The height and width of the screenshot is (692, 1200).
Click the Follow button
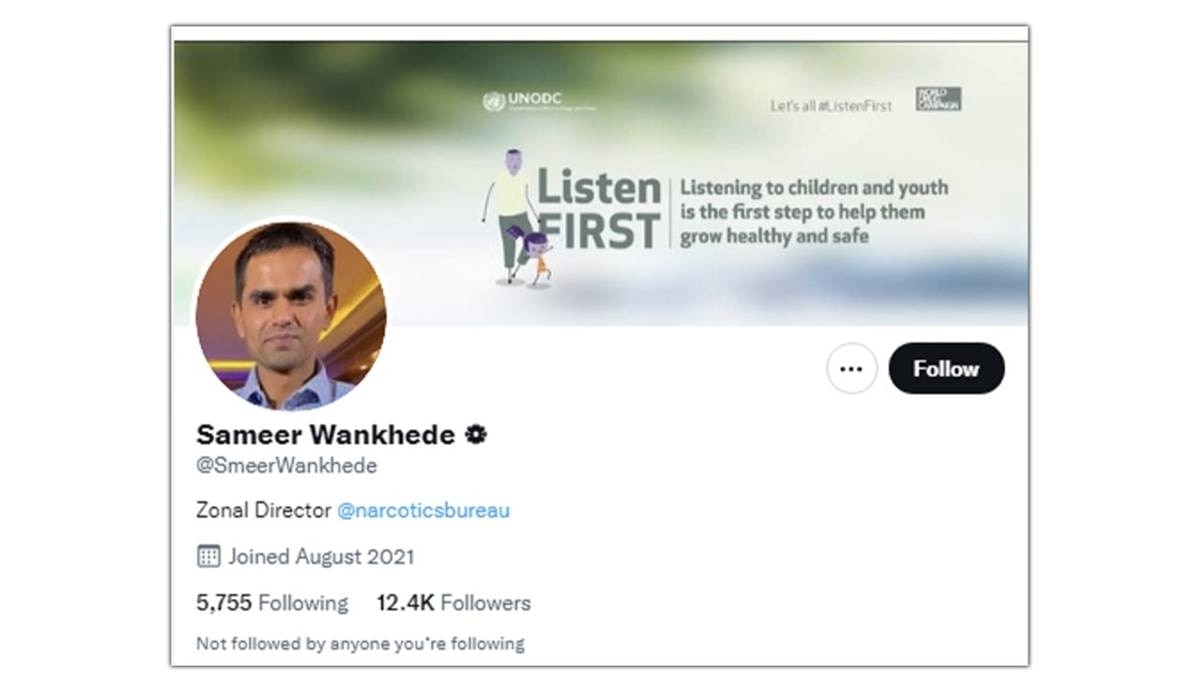[x=946, y=369]
